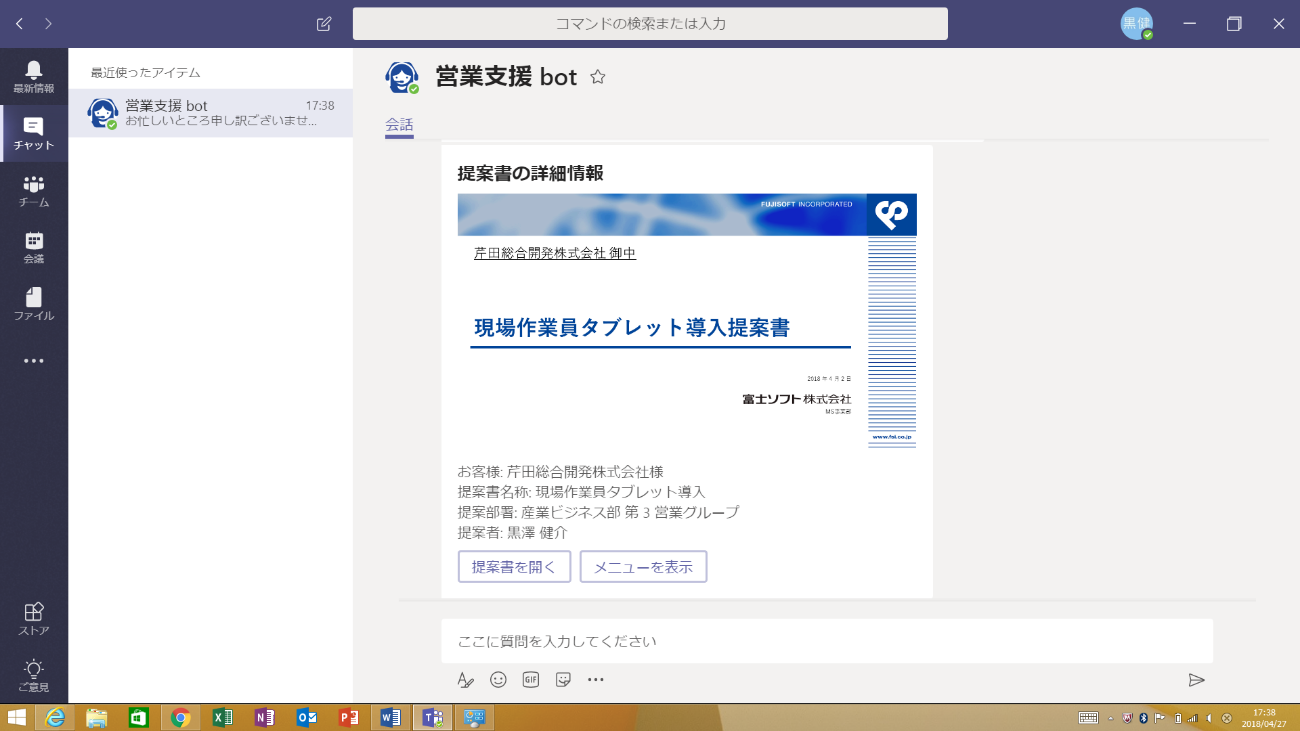Start a new chat with compose icon
Screen dimensions: 1300x731
point(324,24)
